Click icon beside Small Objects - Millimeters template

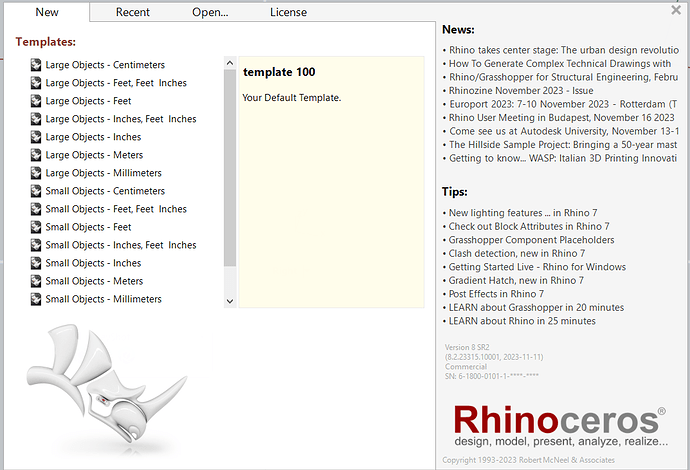tap(36, 300)
